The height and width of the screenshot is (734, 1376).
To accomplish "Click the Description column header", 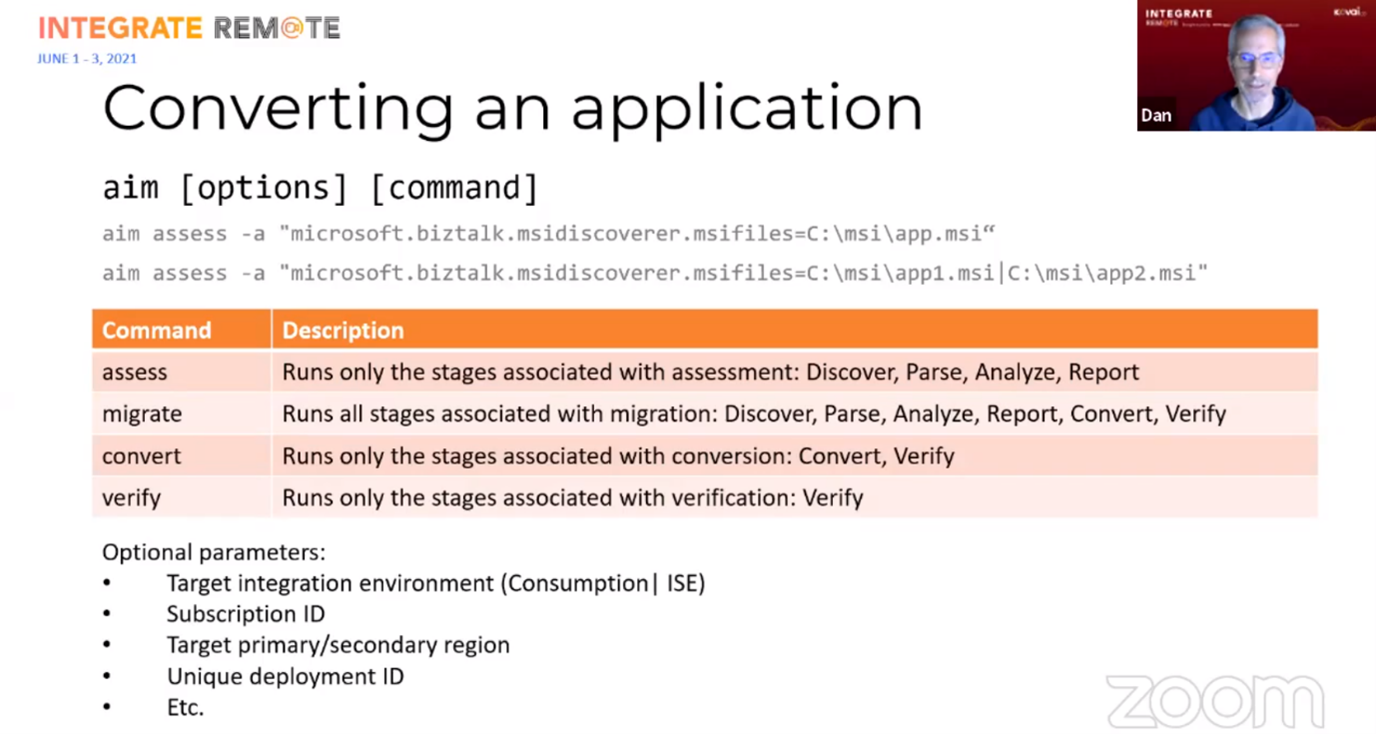I will [x=343, y=330].
